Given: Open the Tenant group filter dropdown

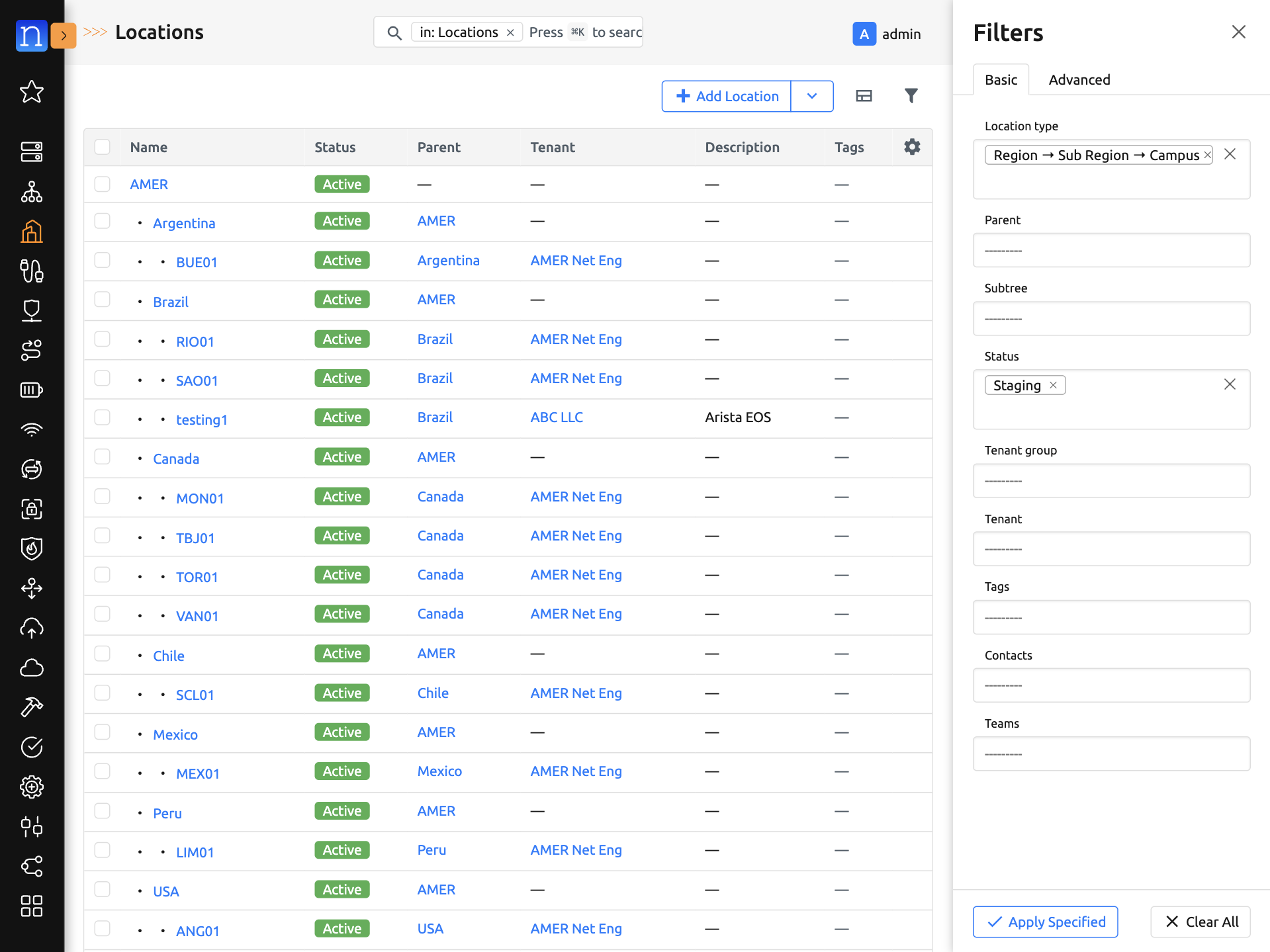Looking at the screenshot, I should (x=1111, y=481).
